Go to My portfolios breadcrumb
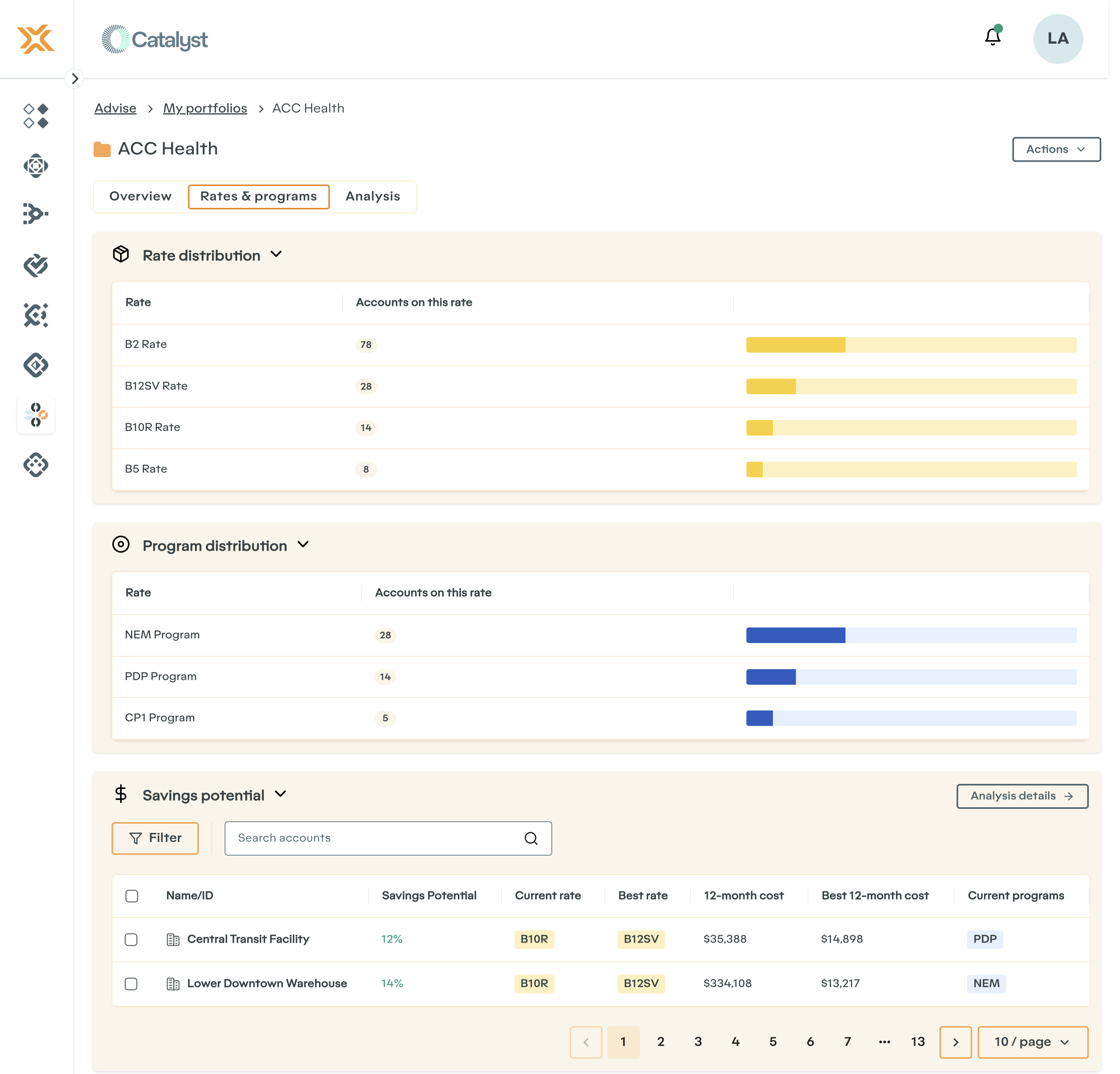Image resolution: width=1120 pixels, height=1074 pixels. 205,108
